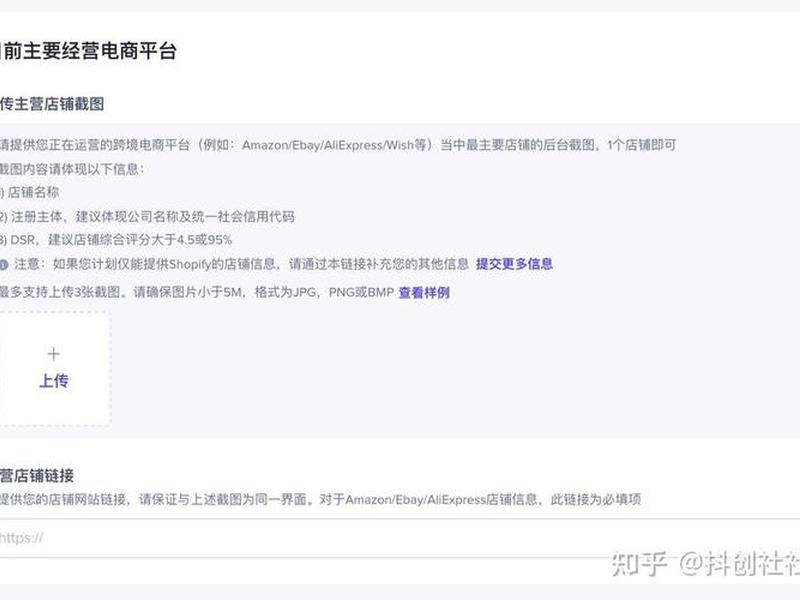Click the plus icon in upload area
Image resolution: width=800 pixels, height=600 pixels.
coord(54,354)
